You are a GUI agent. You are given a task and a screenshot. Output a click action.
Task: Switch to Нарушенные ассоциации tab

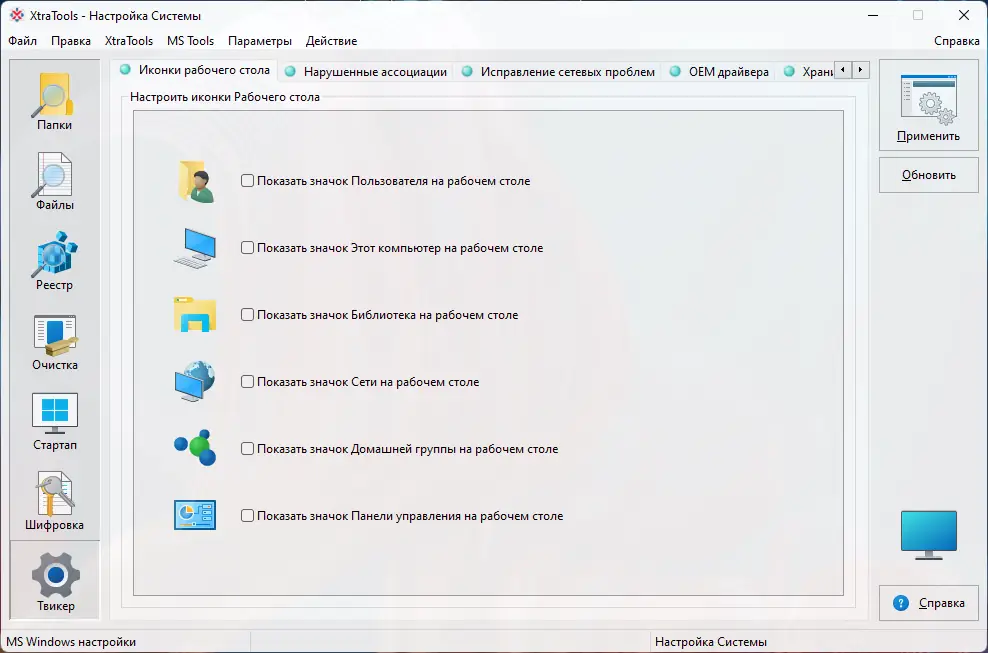point(366,72)
